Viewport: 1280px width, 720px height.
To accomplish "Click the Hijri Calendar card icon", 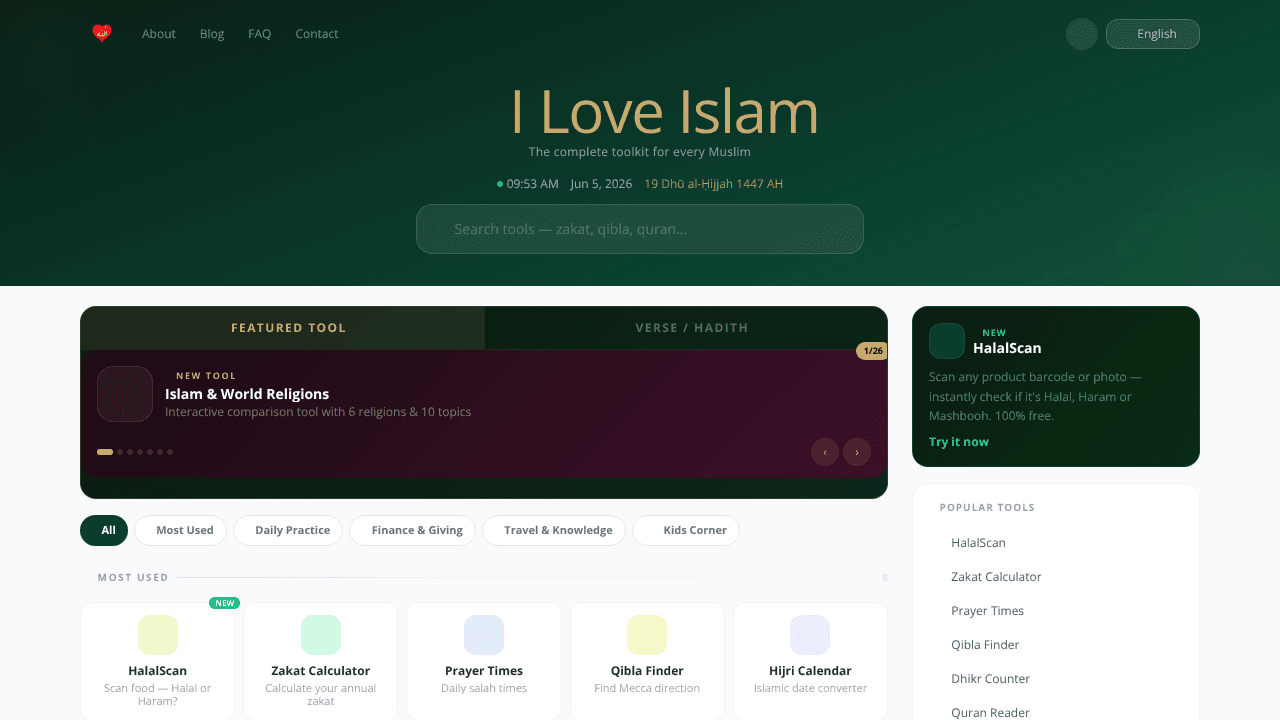I will click(x=810, y=635).
